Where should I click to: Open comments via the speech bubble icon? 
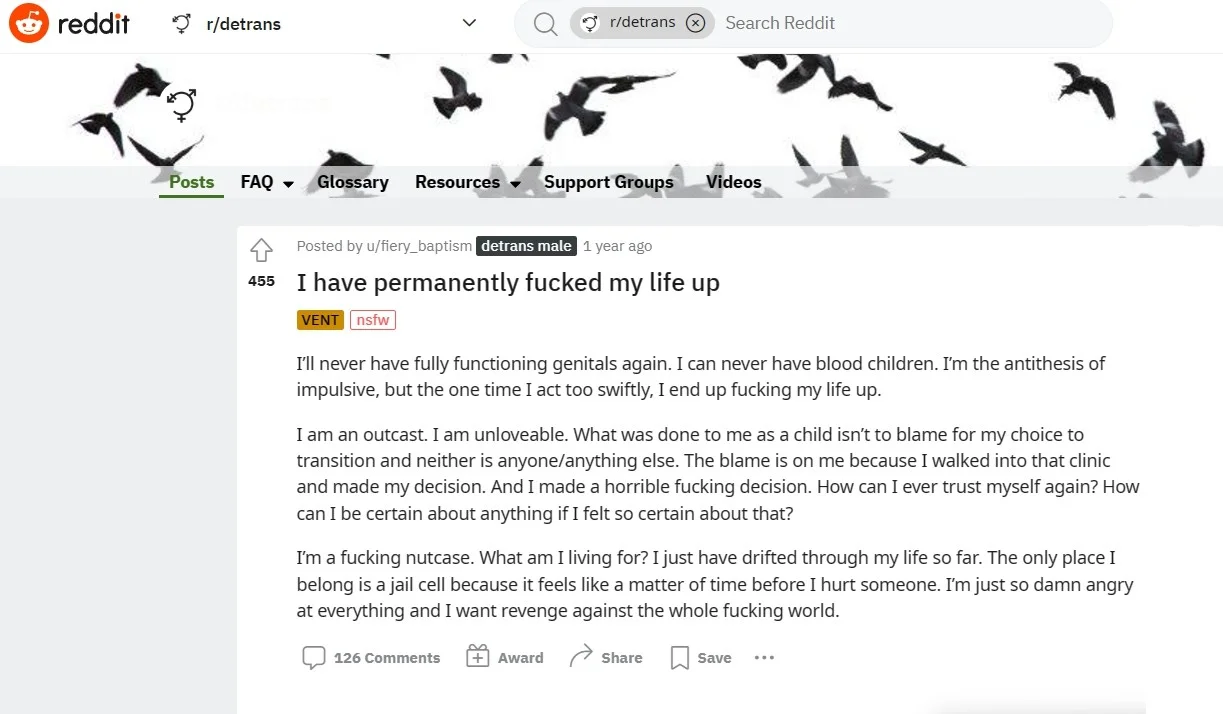[x=314, y=657]
